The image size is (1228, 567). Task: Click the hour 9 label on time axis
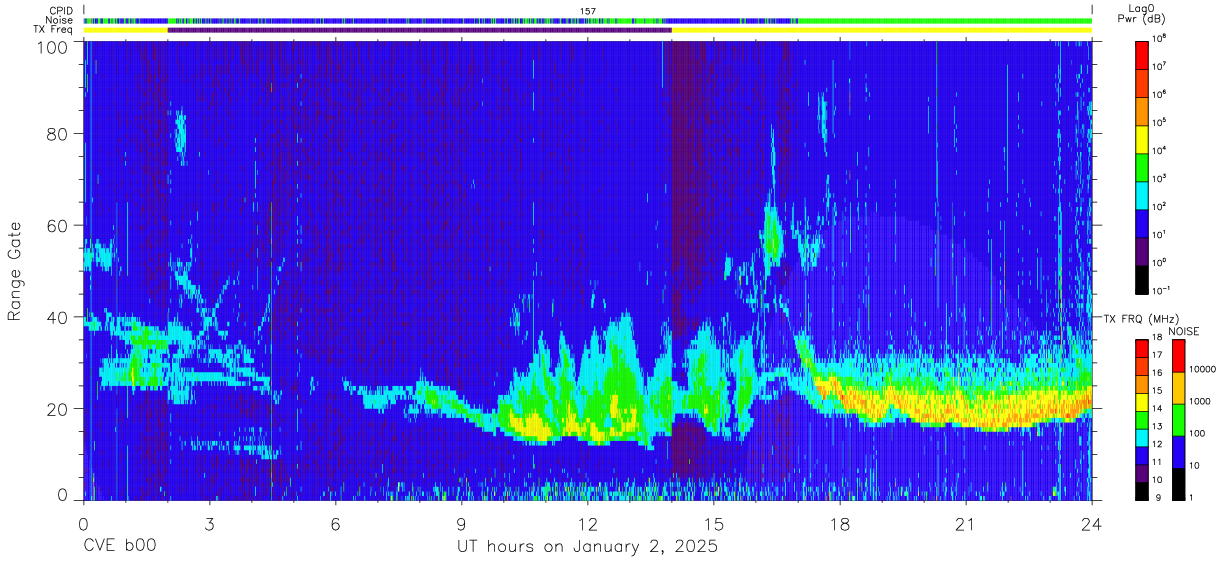462,524
